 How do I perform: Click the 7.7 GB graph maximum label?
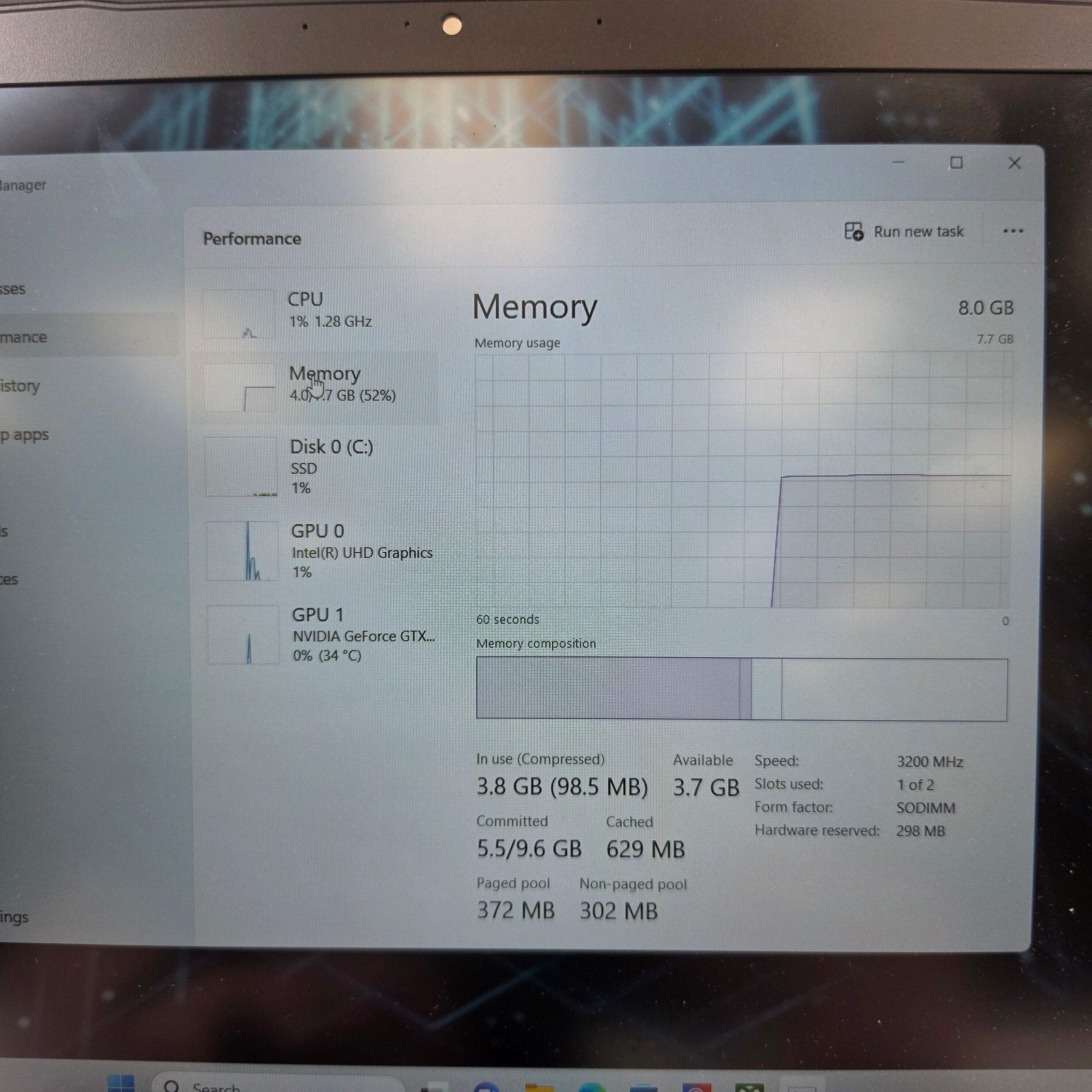[x=994, y=339]
